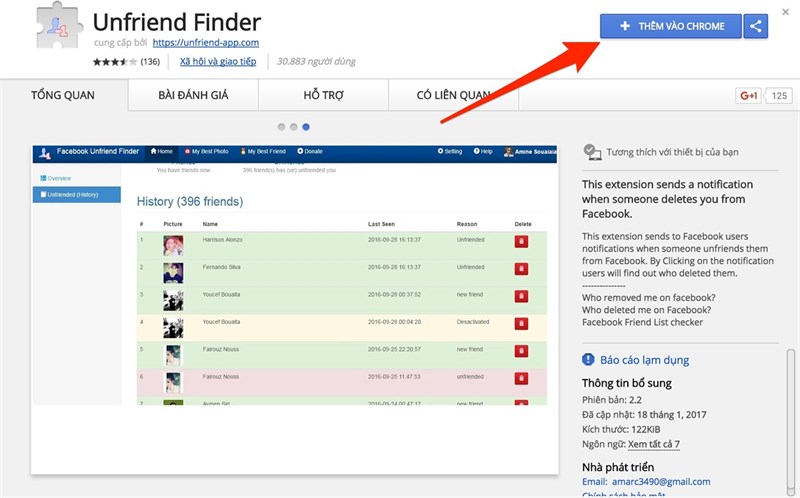Click the Unfriend Finder puzzle-piece extension icon
Viewport: 800px width, 498px height.
59,26
